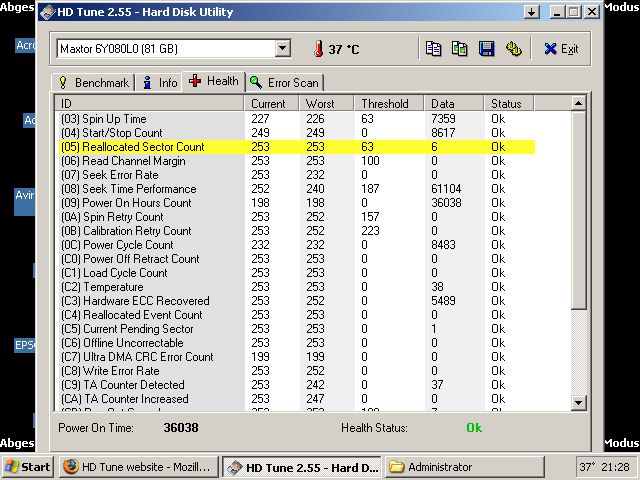640x480 pixels.
Task: Select the (C4) Reallocated Event Count row
Action: [297, 315]
